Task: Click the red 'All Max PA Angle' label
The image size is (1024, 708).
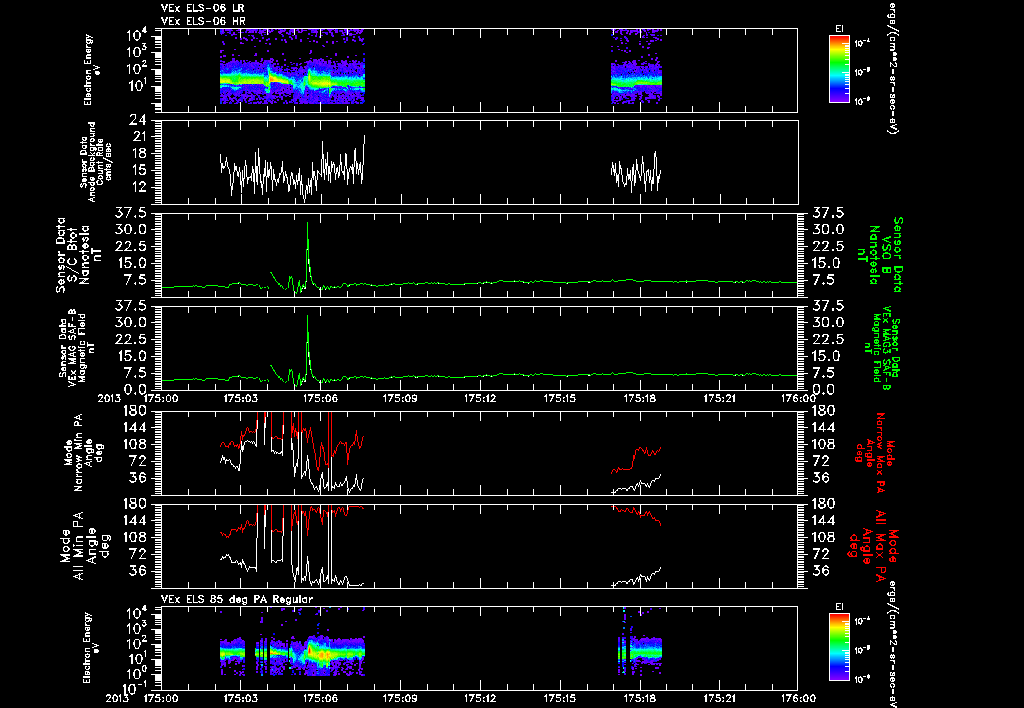Action: click(872, 545)
